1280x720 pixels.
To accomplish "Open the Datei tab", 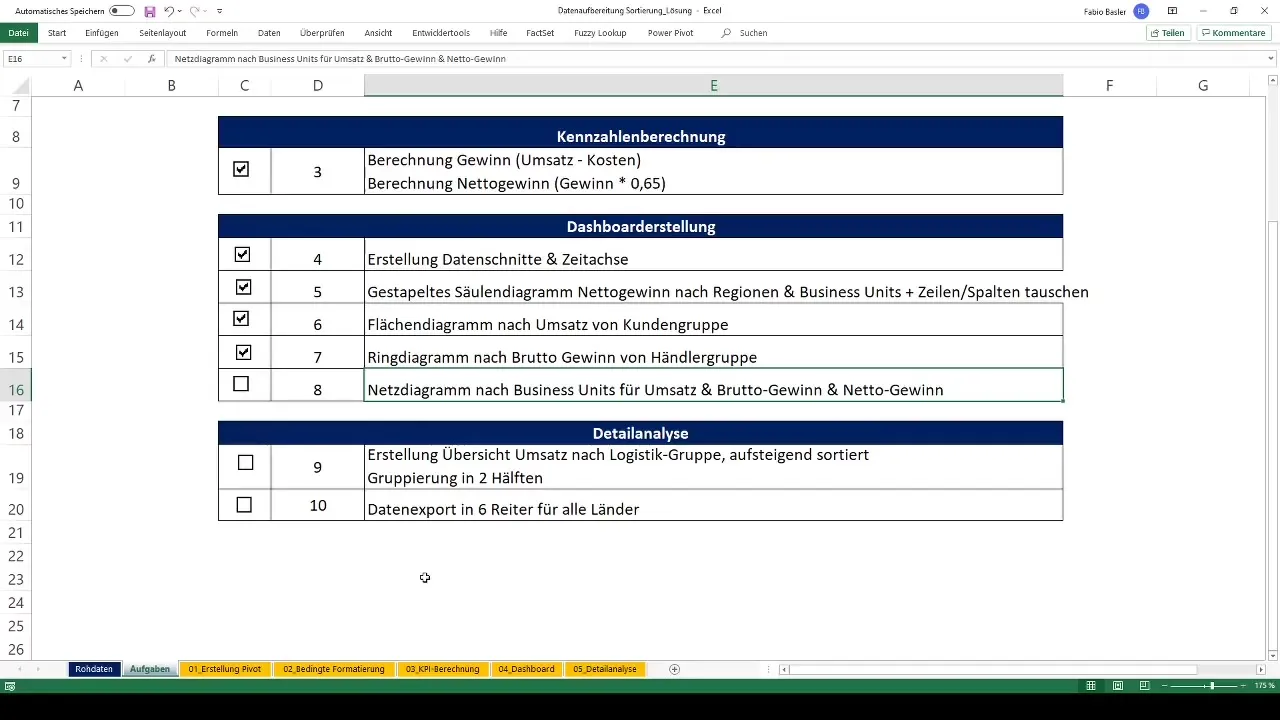I will point(18,33).
